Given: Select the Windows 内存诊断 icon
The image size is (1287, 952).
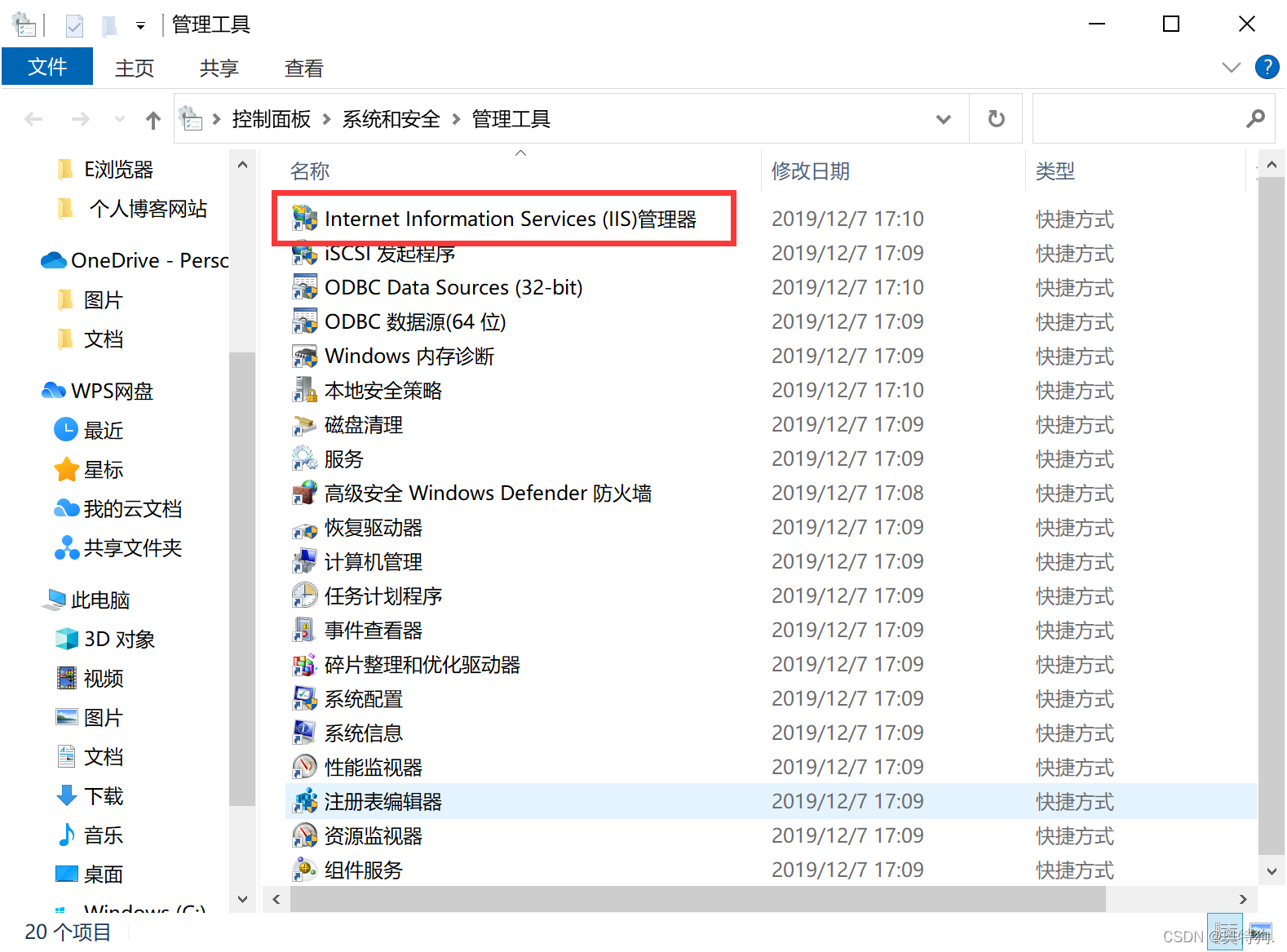Looking at the screenshot, I should click(x=305, y=356).
